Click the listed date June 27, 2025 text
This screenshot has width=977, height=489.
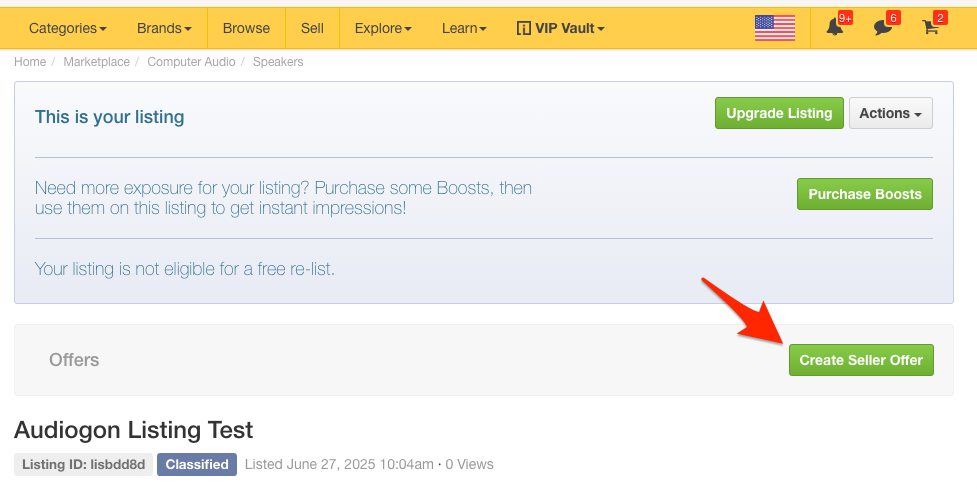tap(340, 464)
